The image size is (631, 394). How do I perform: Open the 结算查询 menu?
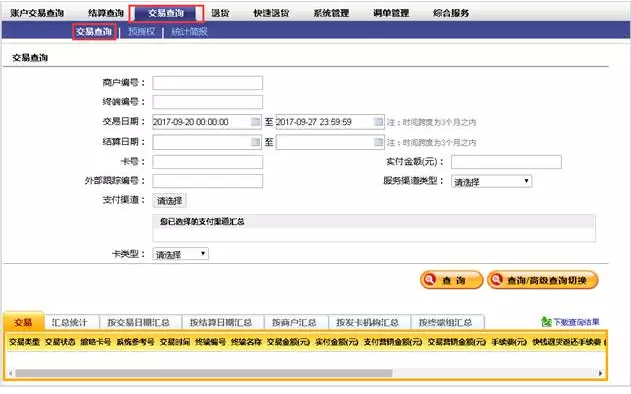pyautogui.click(x=106, y=13)
